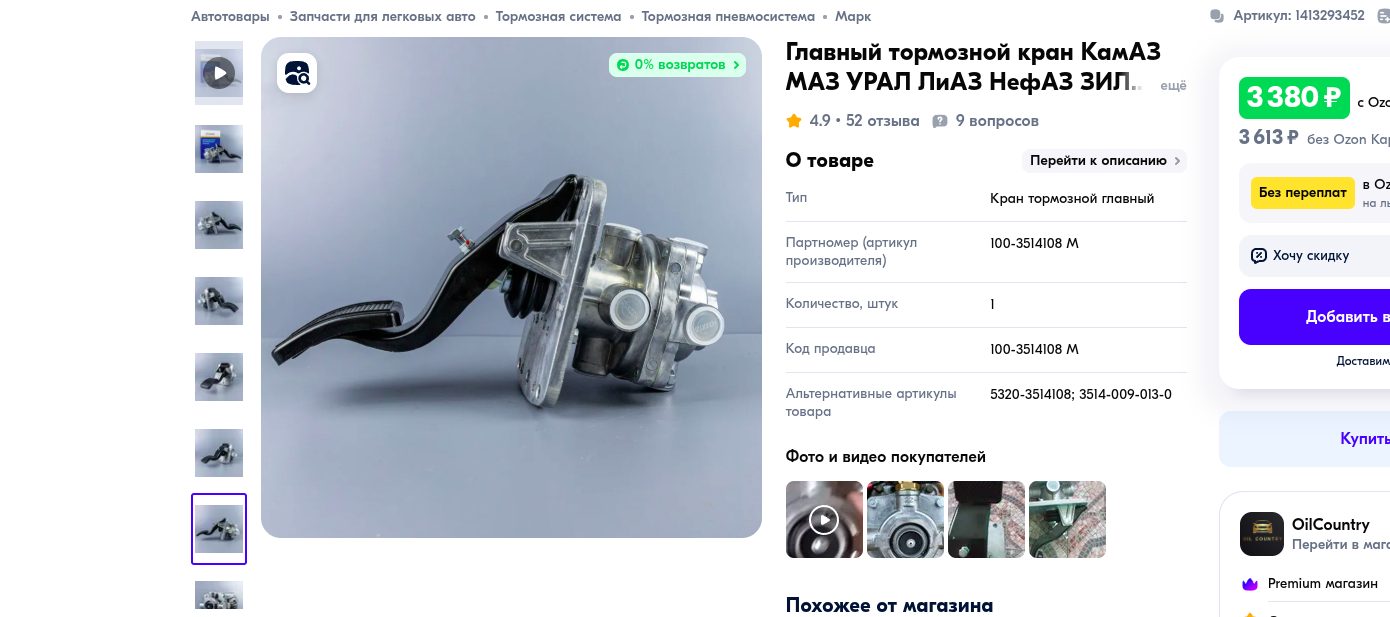Screen dimensions: 1390x617
Task: Open Запчасти для легковых авто breadcrumb
Action: (x=383, y=17)
